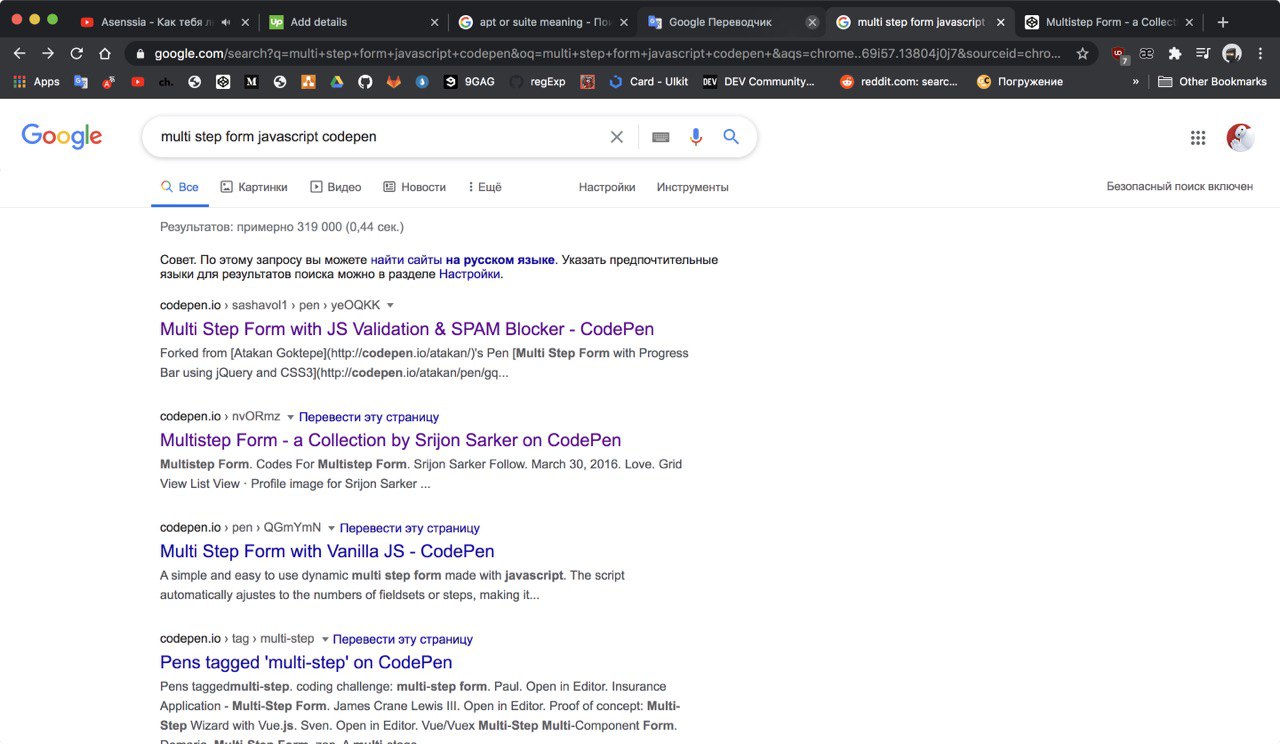Expand options arrow for QGmYmN result
The width and height of the screenshot is (1280, 744).
tap(331, 528)
